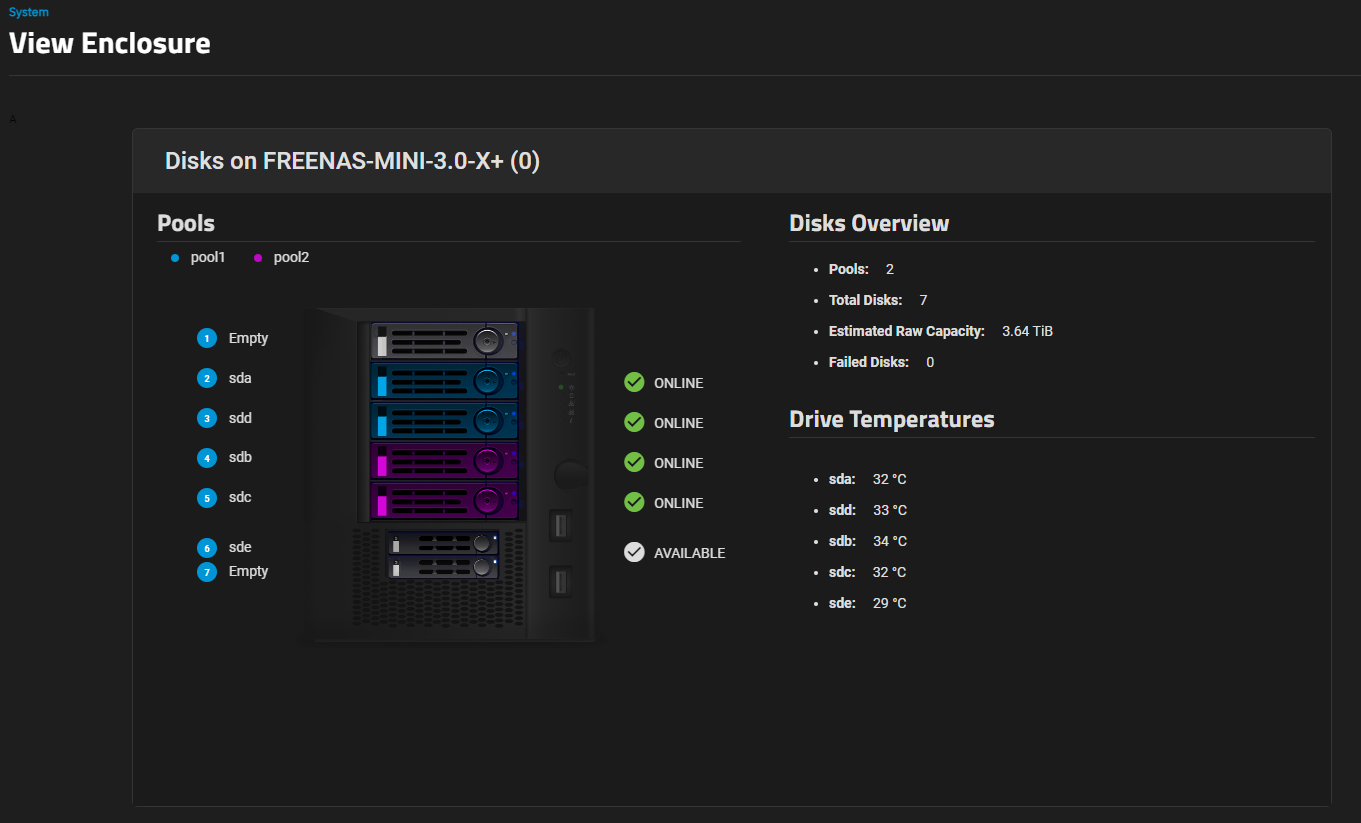Select the sda disk label
Image resolution: width=1361 pixels, height=823 pixels.
[x=240, y=379]
